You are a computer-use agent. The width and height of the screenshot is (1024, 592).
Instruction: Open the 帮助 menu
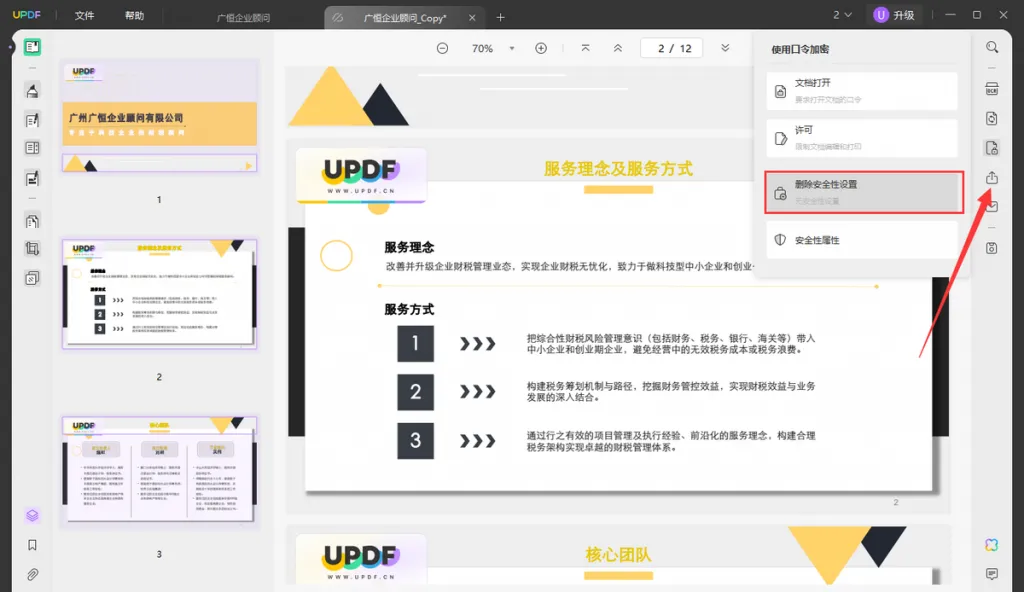pos(135,16)
